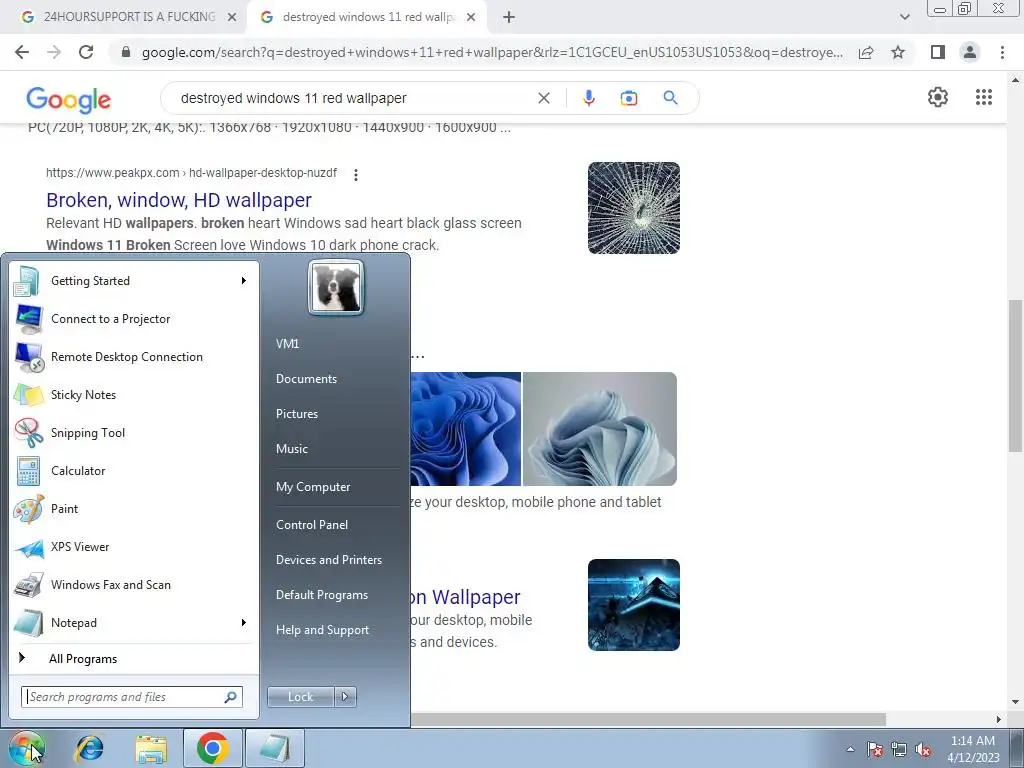Start Google voice search microphone
1024x768 pixels.
tap(588, 98)
